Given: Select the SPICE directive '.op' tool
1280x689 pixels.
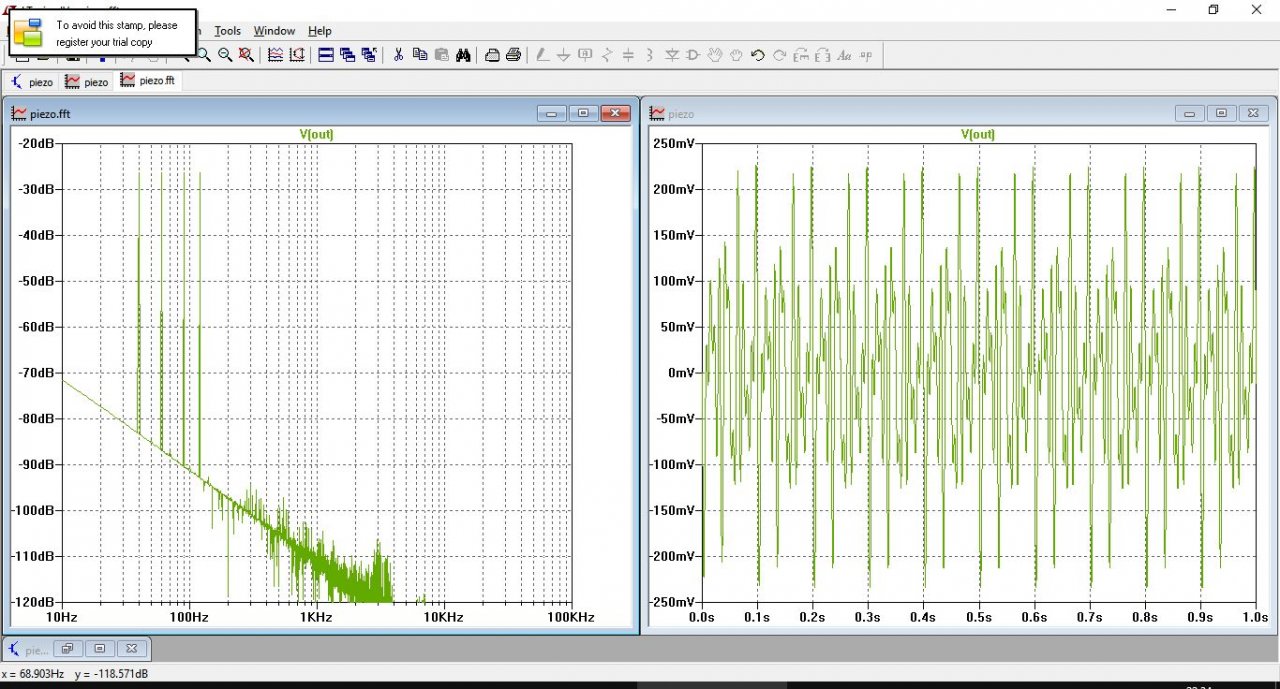Looking at the screenshot, I should click(866, 55).
